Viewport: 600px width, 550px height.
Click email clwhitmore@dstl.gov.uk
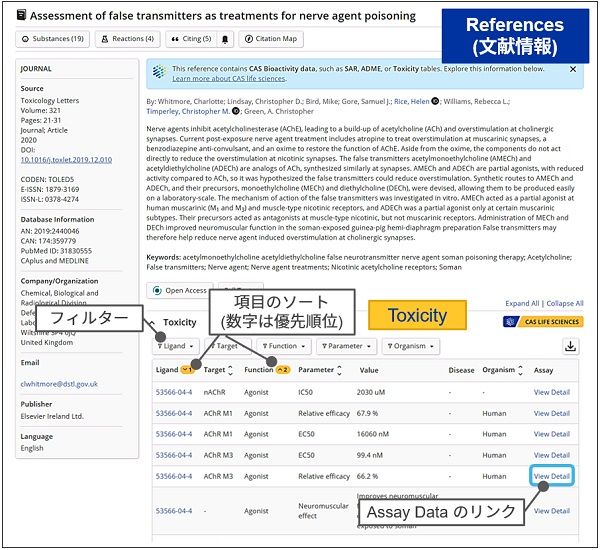click(x=59, y=384)
